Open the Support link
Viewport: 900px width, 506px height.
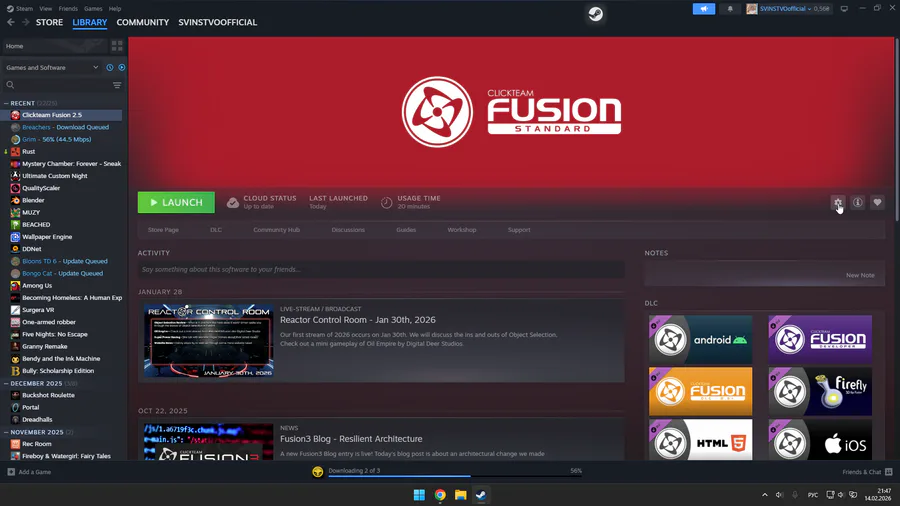point(519,229)
